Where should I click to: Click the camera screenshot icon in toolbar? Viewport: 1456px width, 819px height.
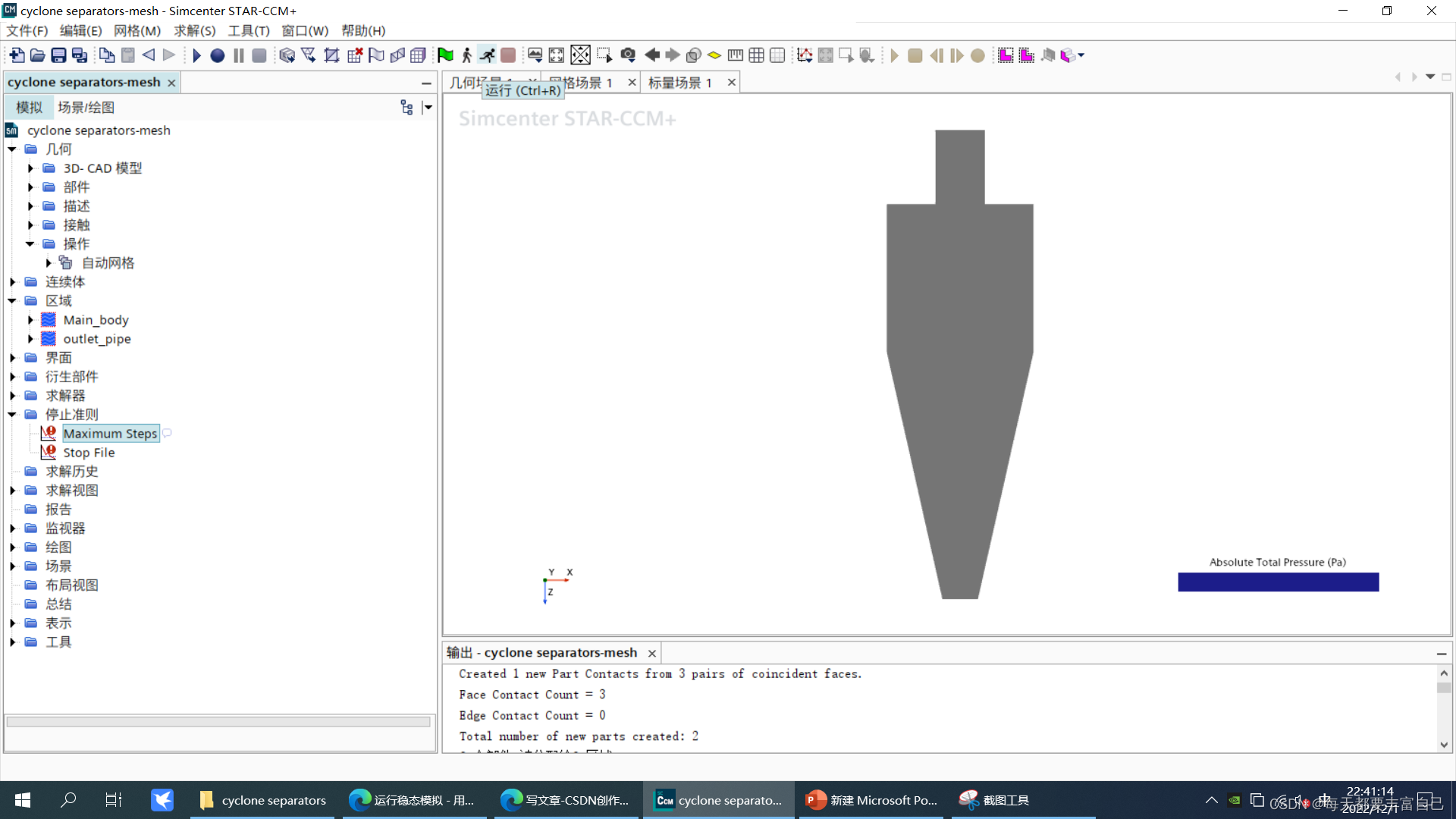point(628,55)
